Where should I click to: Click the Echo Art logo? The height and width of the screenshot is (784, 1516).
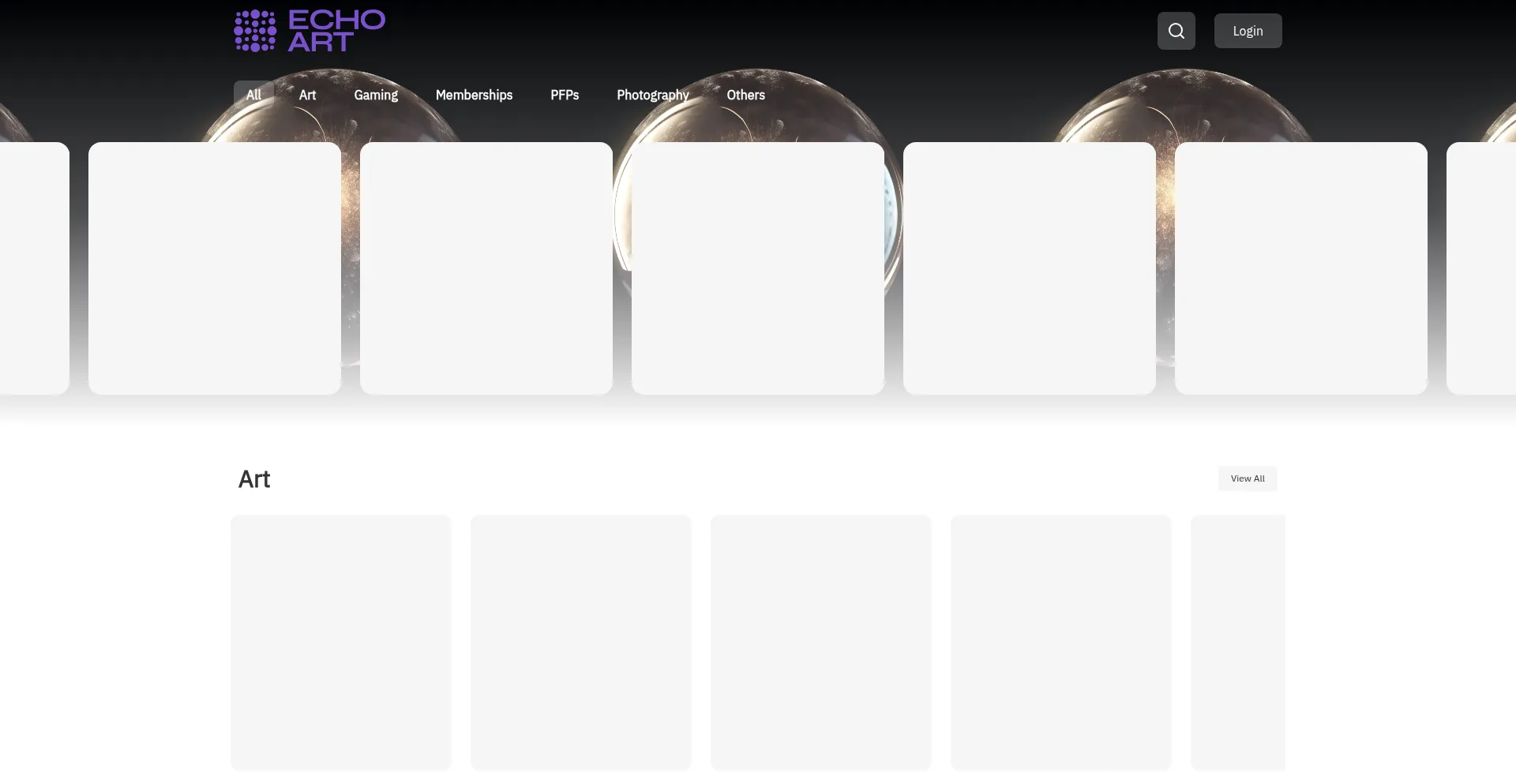(310, 31)
